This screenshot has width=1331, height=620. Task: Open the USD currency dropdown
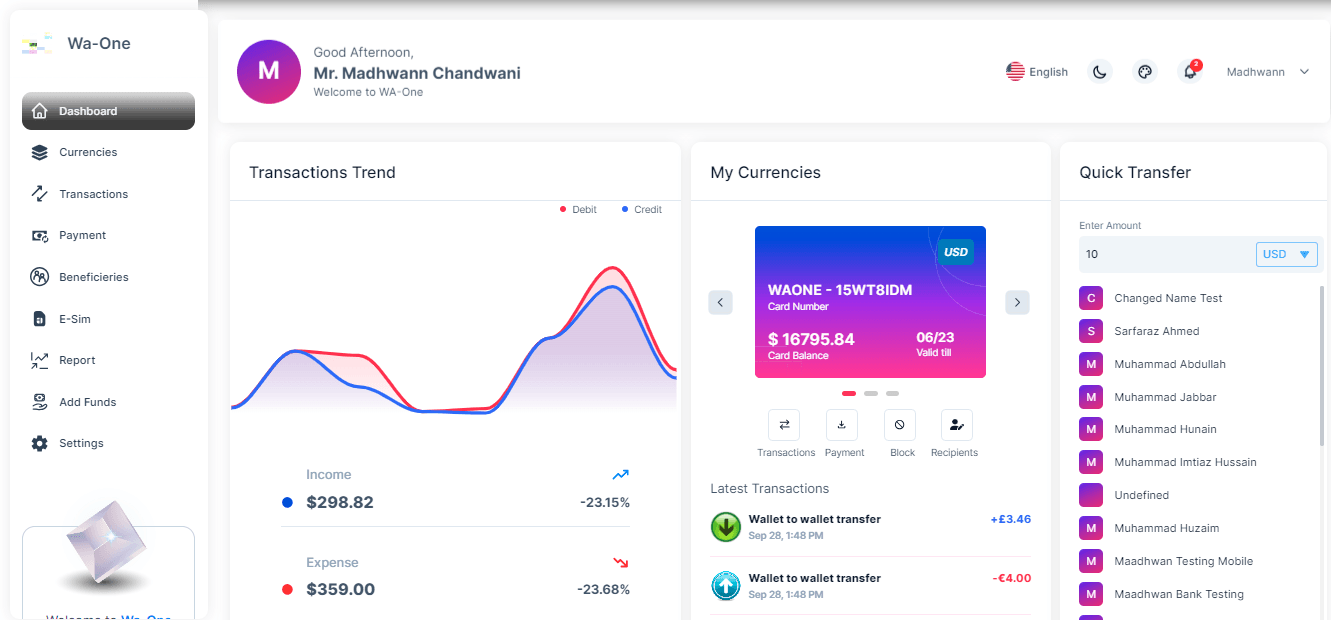(x=1286, y=254)
